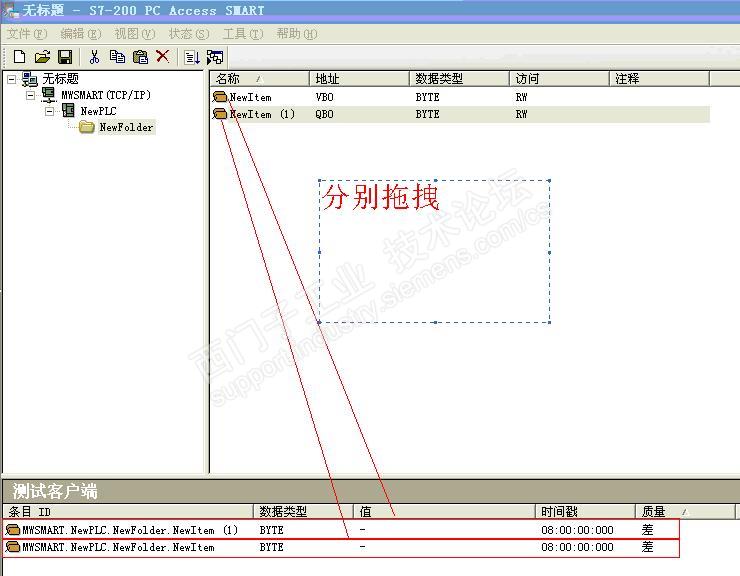Screen dimensions: 740x576
Task: Click the 测试客户端 panel title
Action: pos(55,491)
